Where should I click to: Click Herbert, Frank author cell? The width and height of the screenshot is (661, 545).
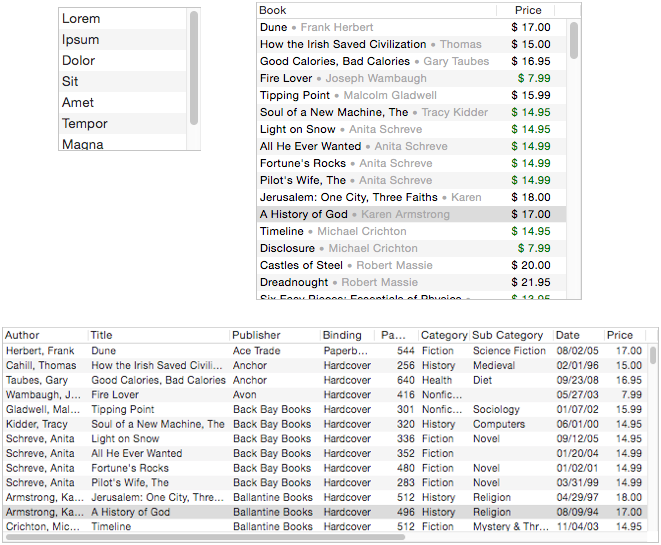[x=40, y=351]
